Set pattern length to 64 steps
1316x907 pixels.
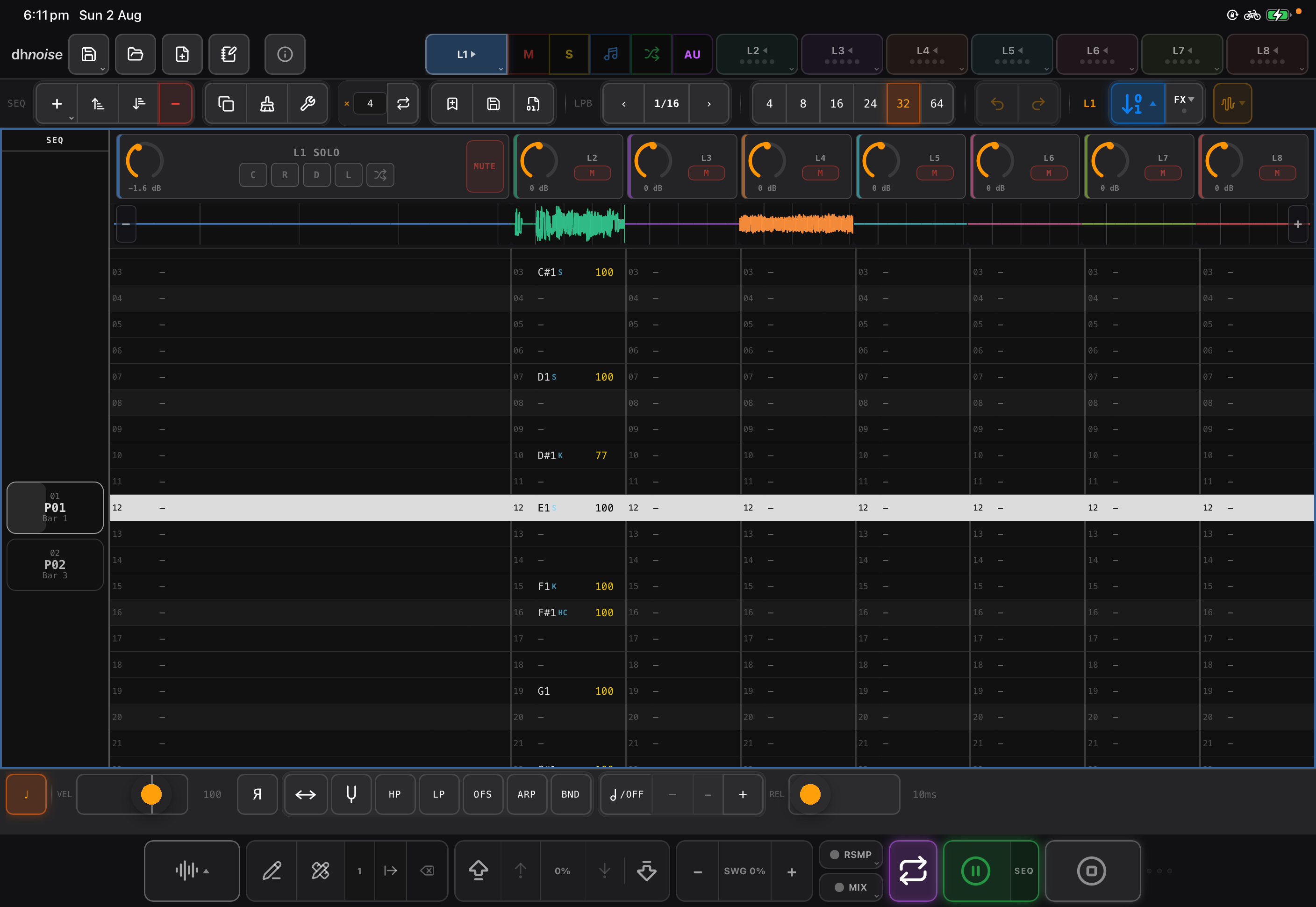[x=937, y=103]
